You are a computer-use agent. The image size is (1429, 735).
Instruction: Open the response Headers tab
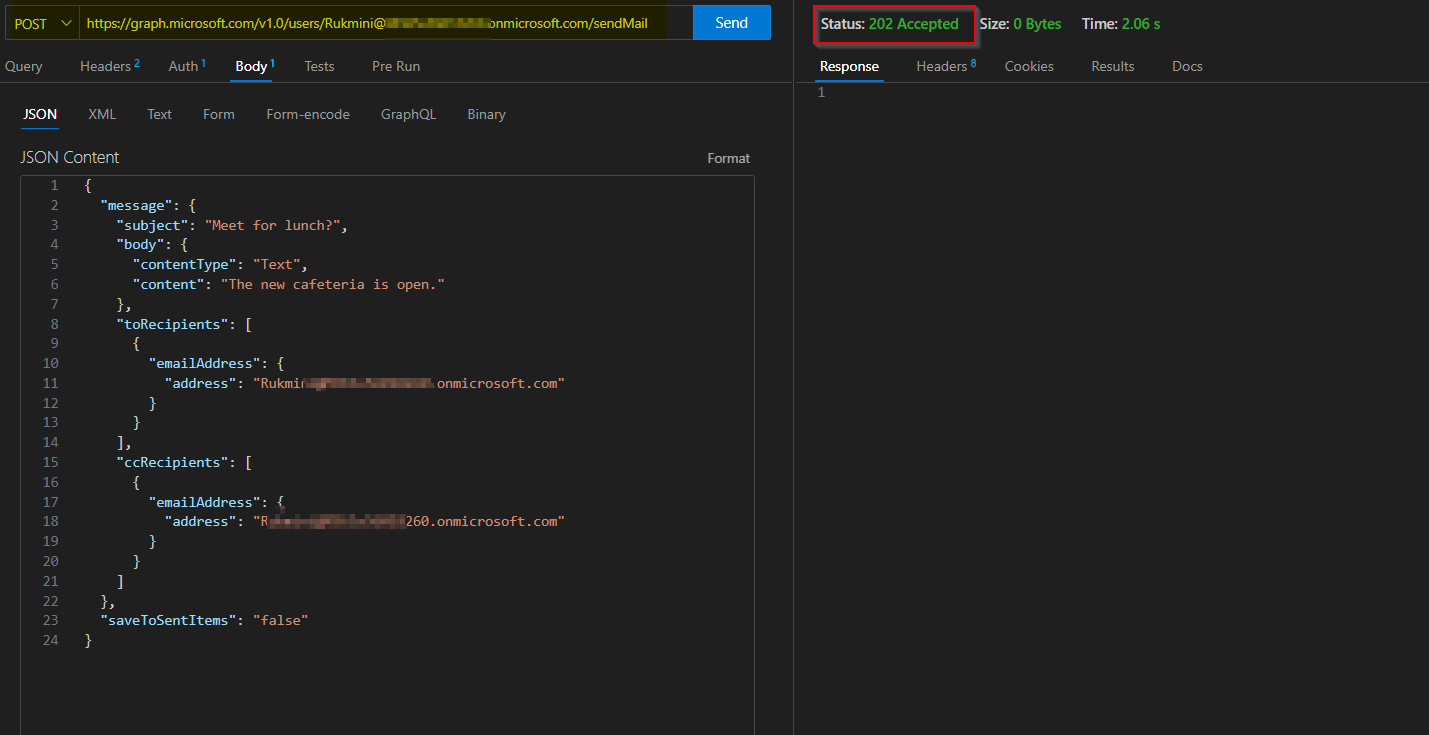(946, 66)
